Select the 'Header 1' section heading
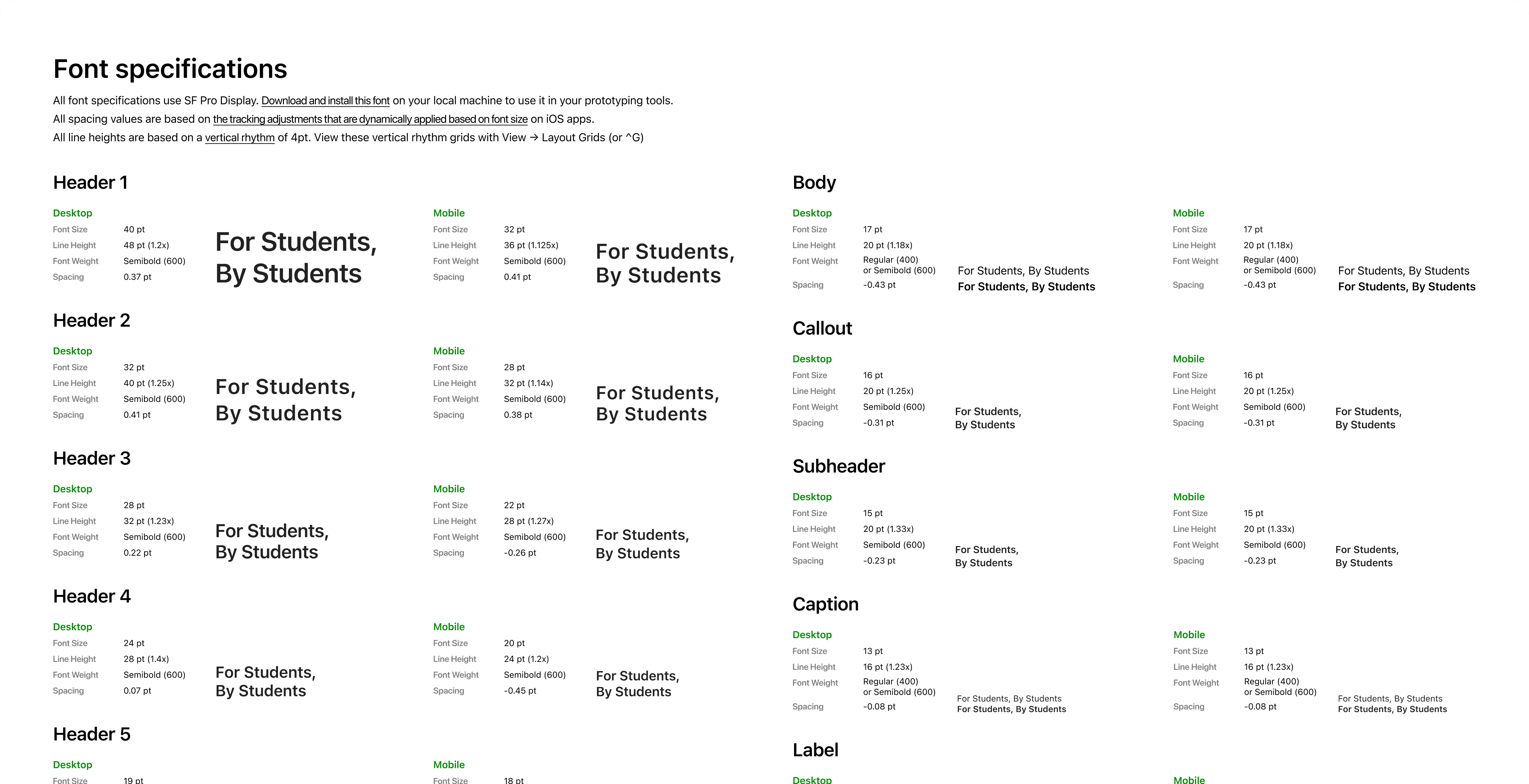The height and width of the screenshot is (784, 1529). pos(90,183)
